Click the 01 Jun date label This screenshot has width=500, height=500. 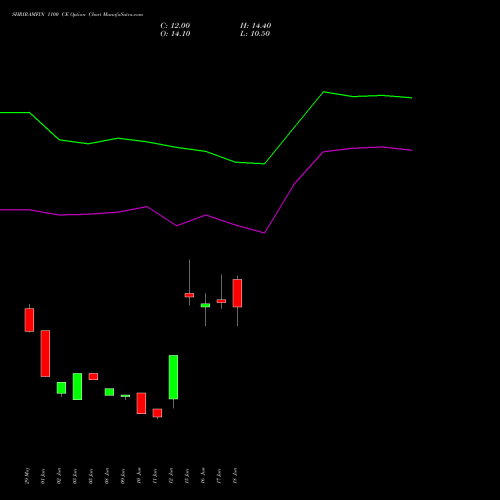(x=43, y=476)
